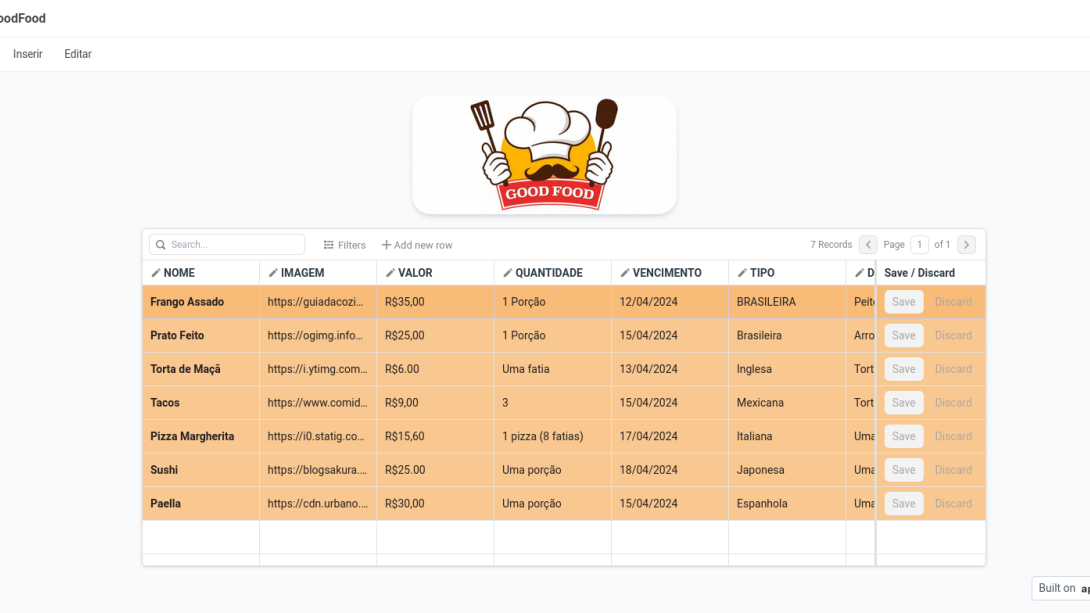Click the R$6.00 value cell

(436, 369)
